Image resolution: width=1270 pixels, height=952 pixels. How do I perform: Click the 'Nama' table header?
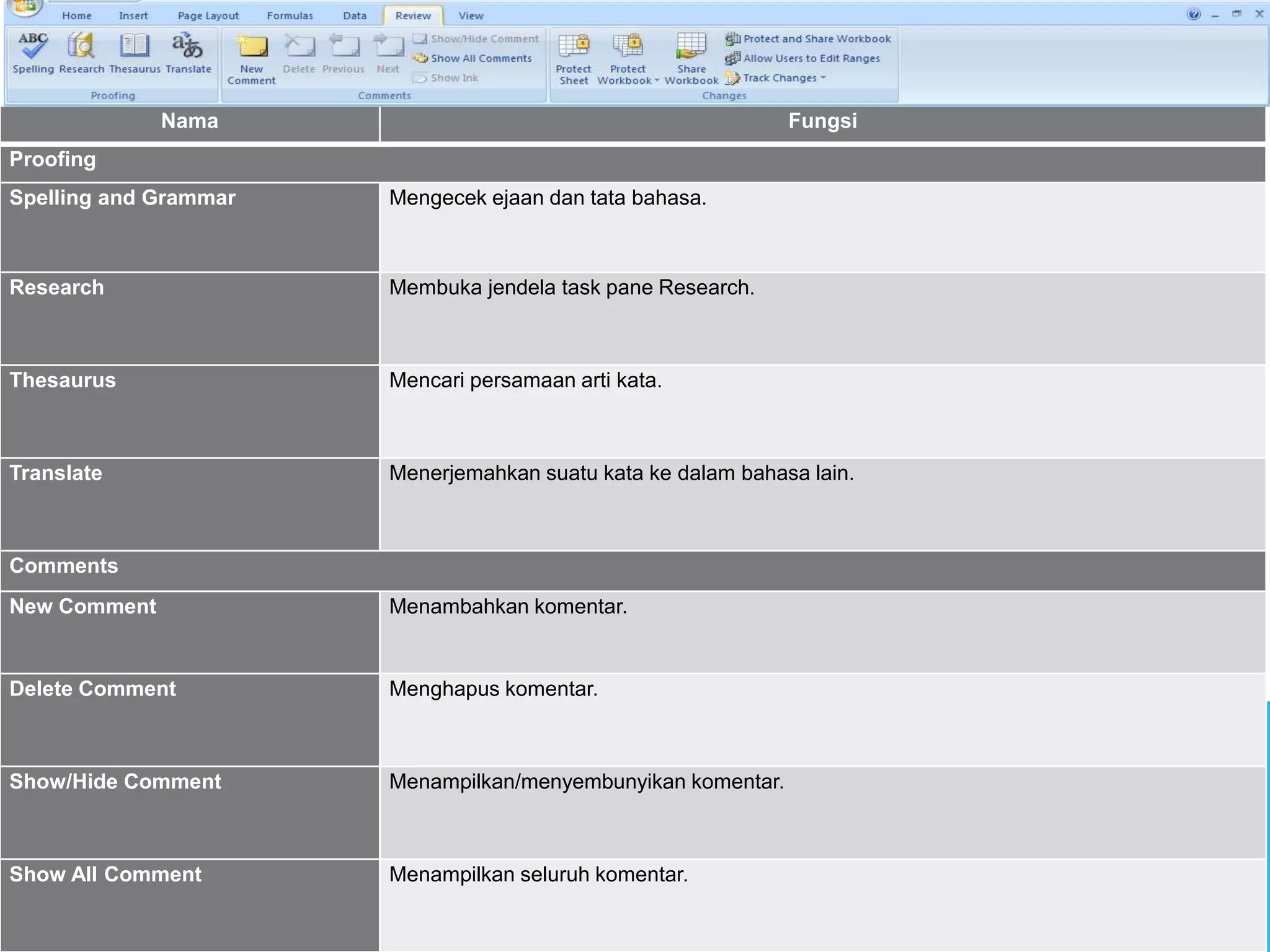click(190, 124)
